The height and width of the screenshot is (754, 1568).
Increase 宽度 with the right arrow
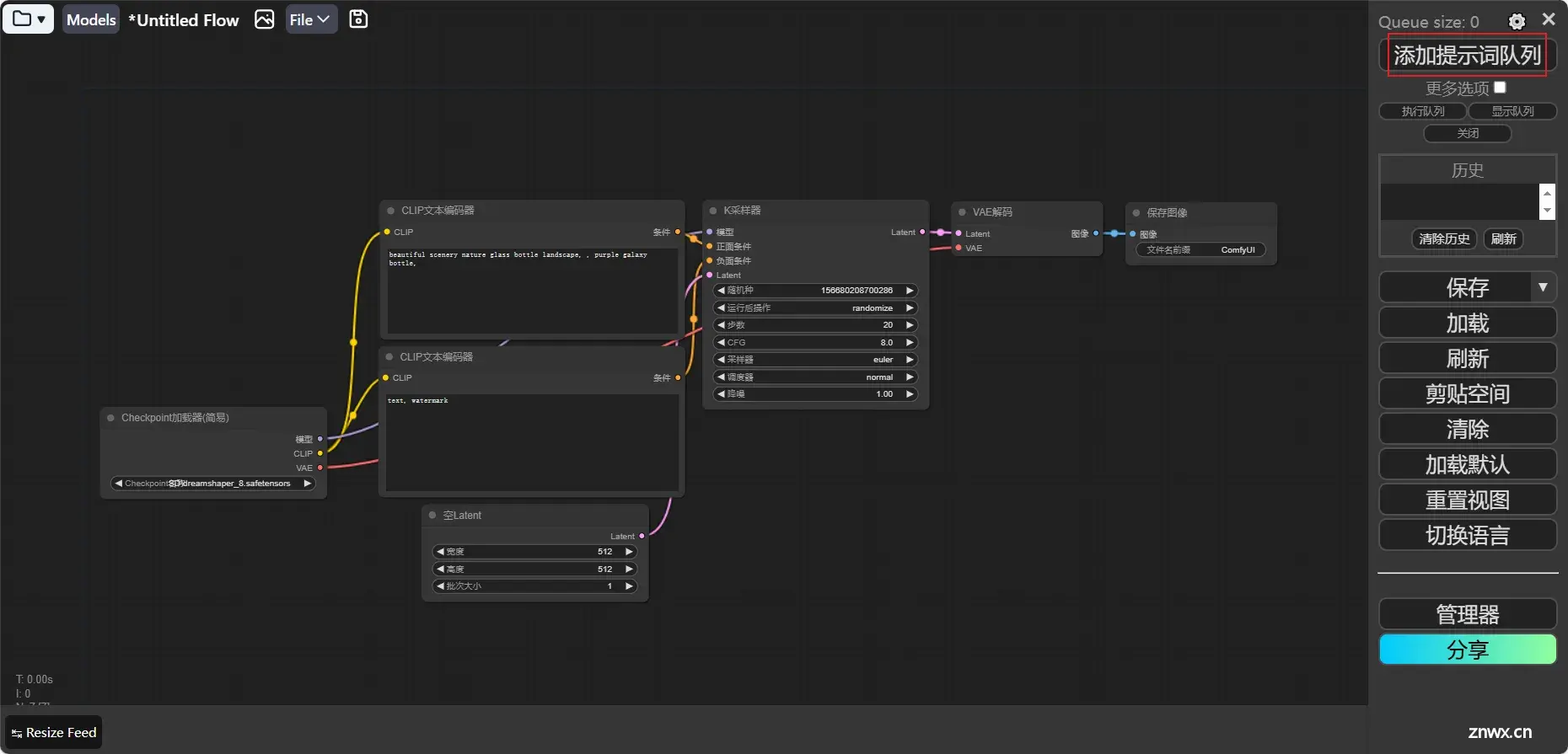coord(629,552)
